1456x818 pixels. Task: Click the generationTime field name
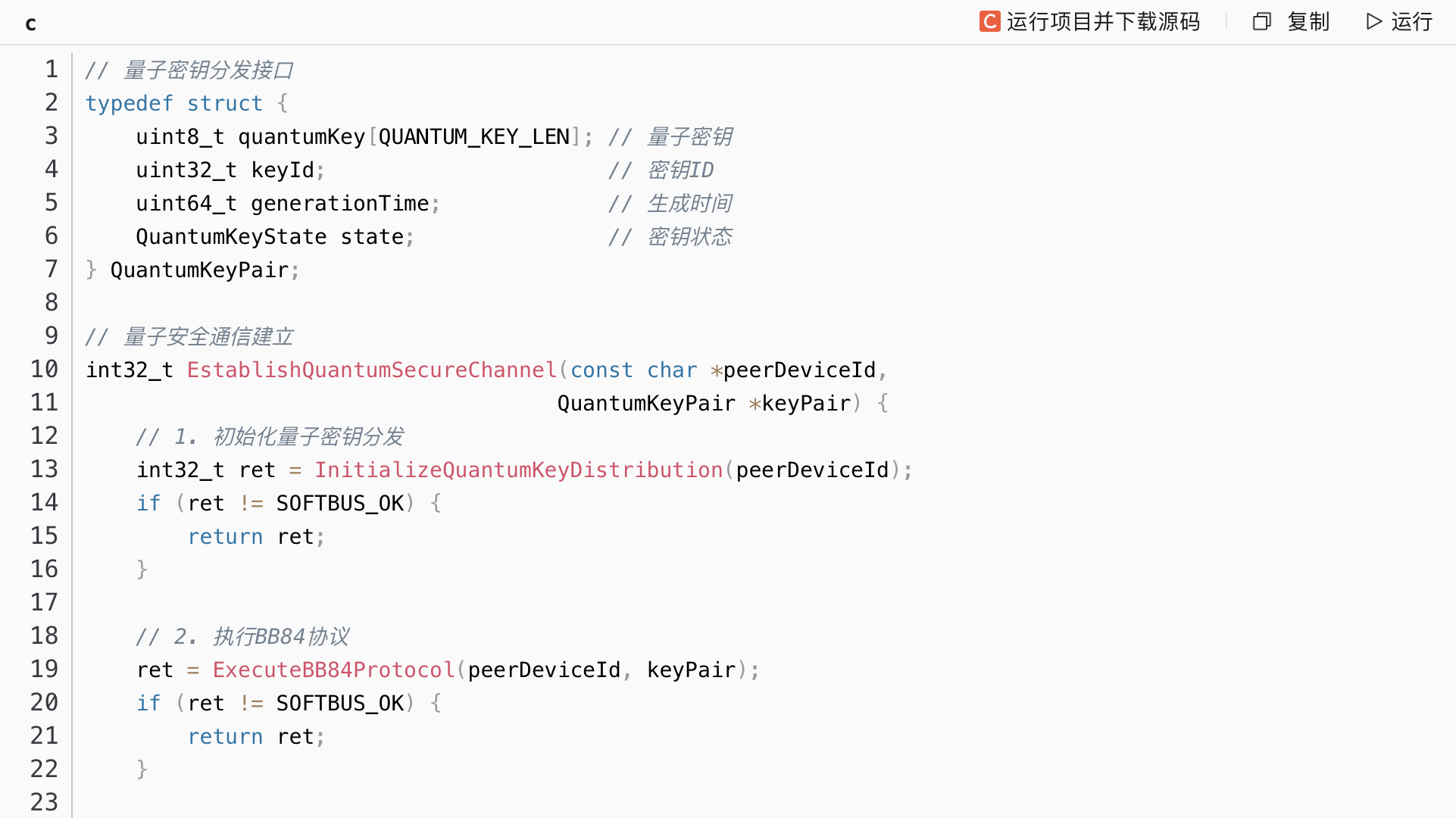(339, 203)
